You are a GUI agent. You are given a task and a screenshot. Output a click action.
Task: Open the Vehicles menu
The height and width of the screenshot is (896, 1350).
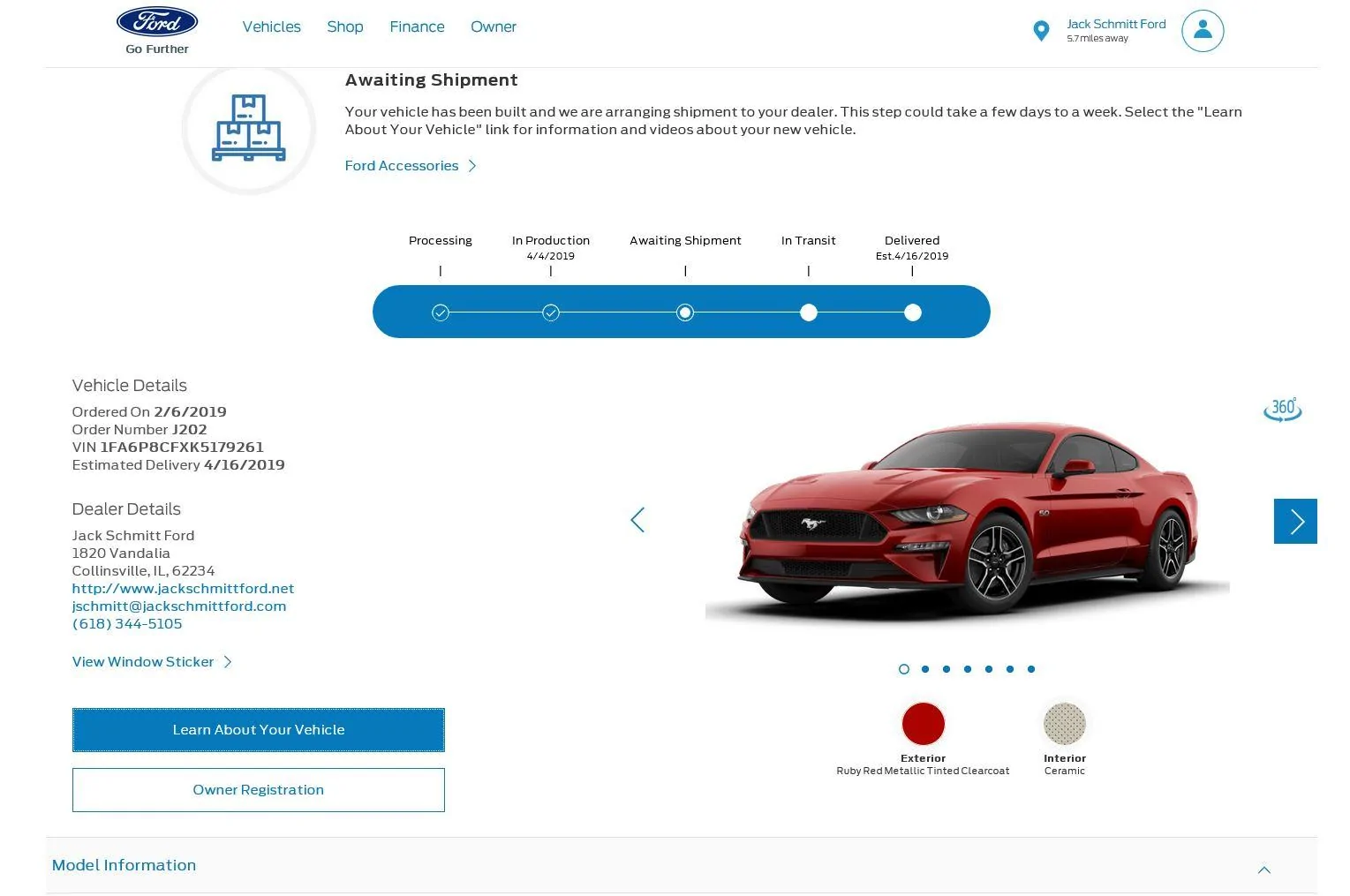[x=272, y=26]
